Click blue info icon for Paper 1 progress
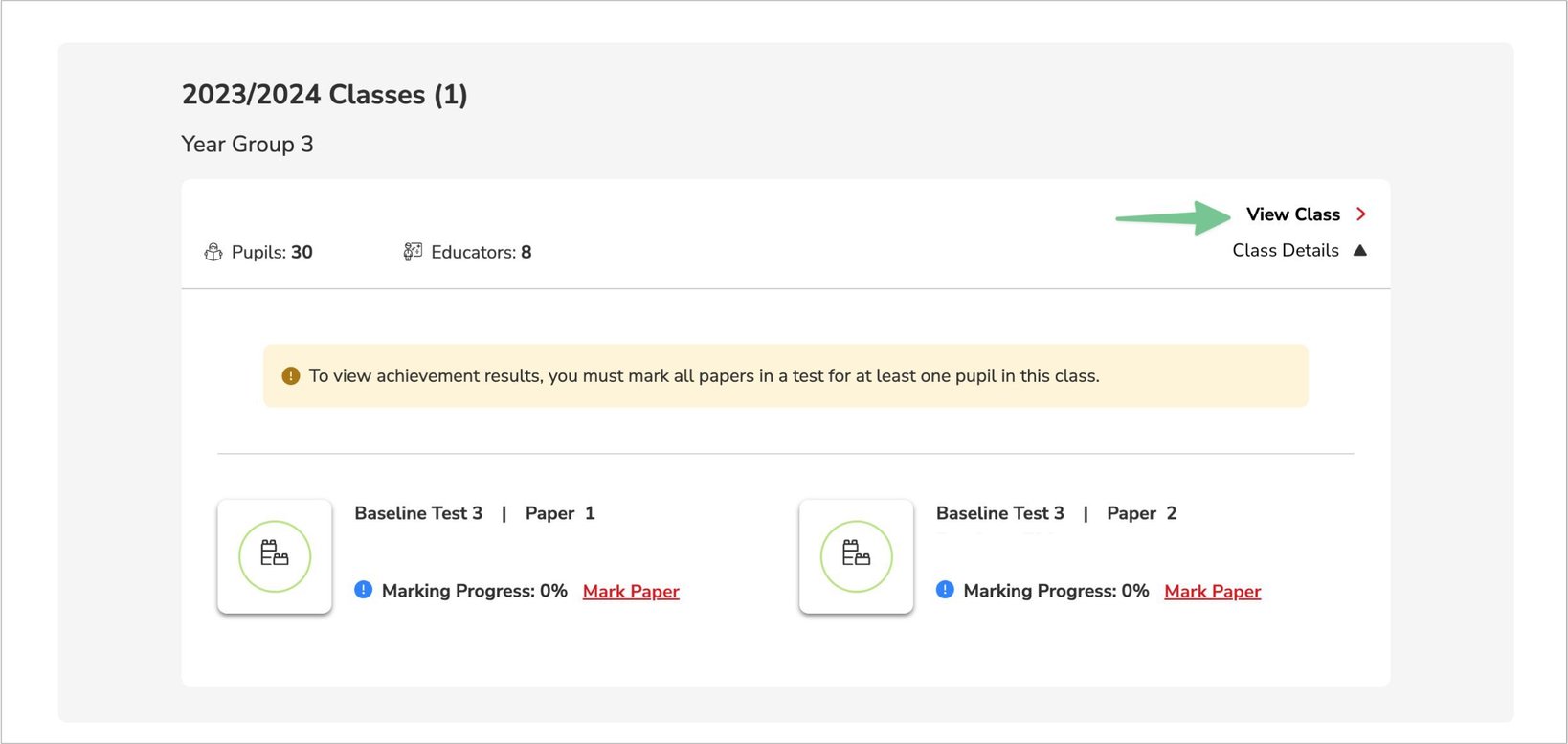This screenshot has height=744, width=1568. pos(363,590)
